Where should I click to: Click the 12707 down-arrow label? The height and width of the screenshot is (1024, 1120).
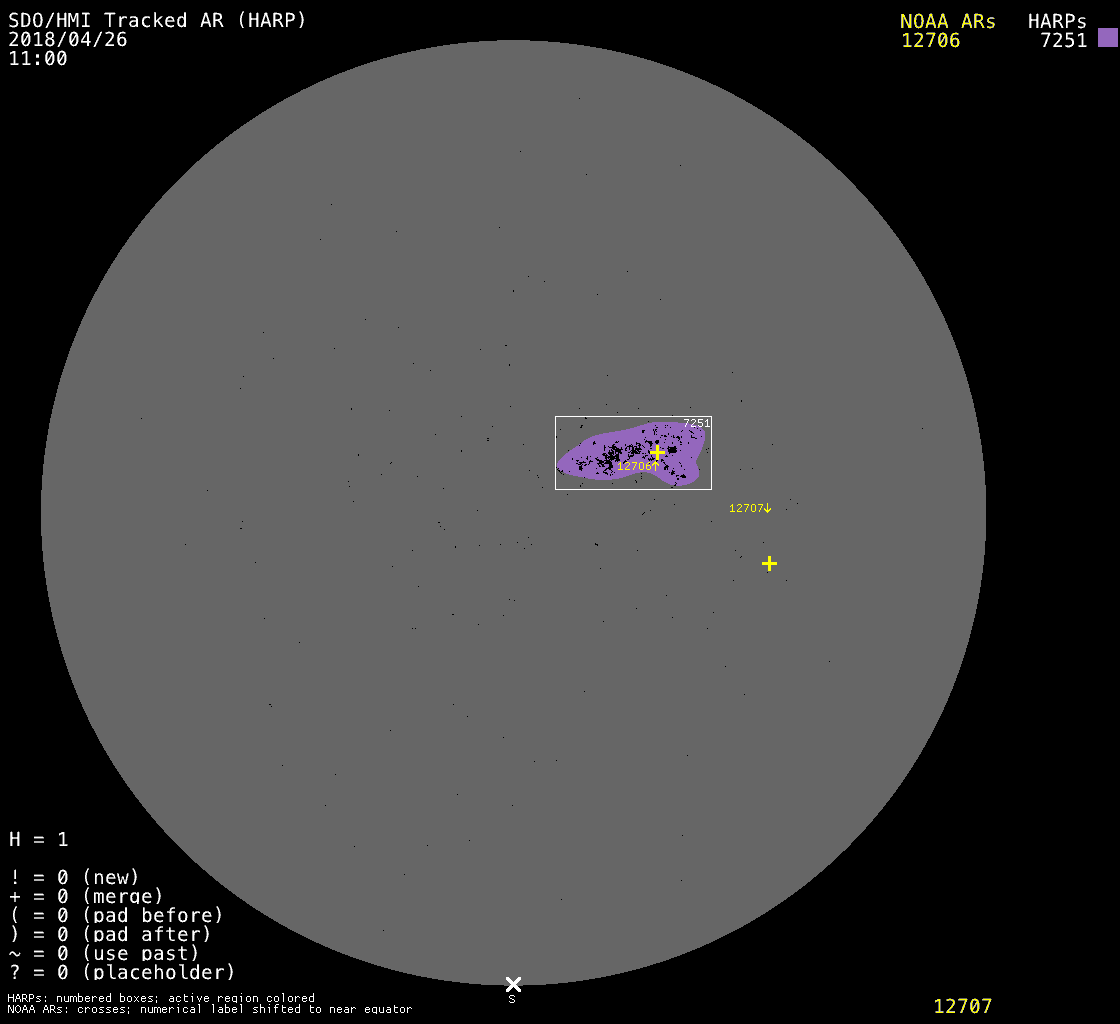(750, 508)
